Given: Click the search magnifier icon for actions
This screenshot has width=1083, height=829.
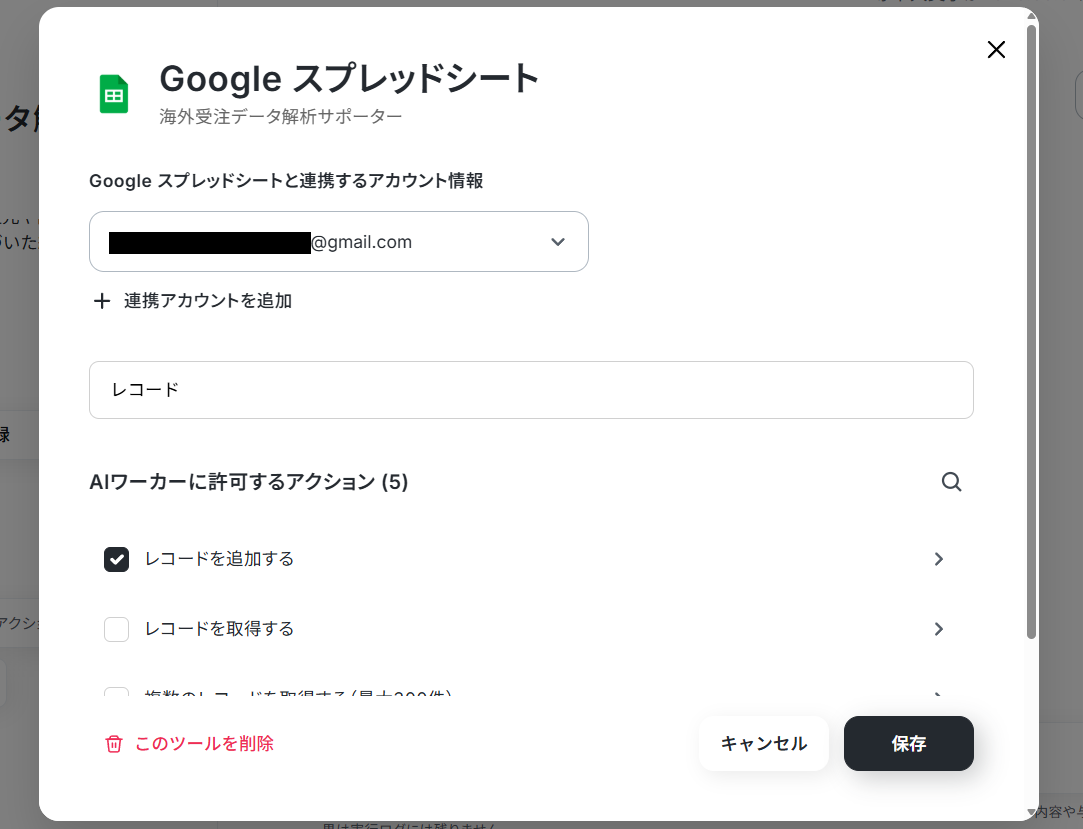Looking at the screenshot, I should click(952, 482).
